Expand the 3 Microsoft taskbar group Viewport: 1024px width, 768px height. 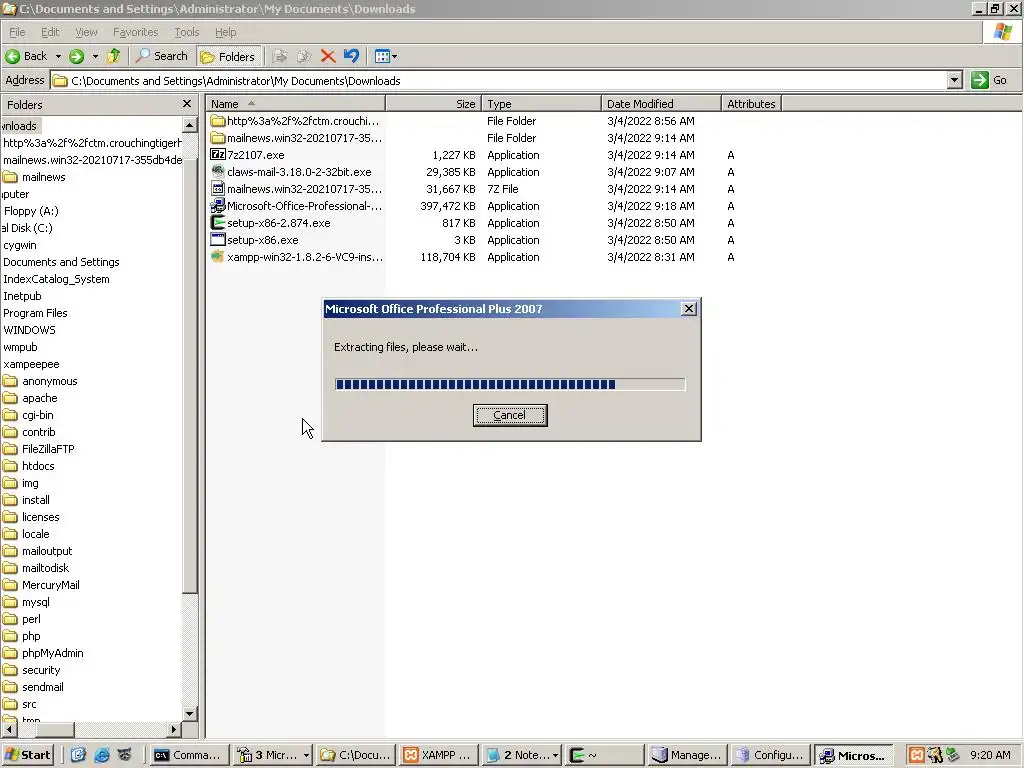[x=273, y=755]
